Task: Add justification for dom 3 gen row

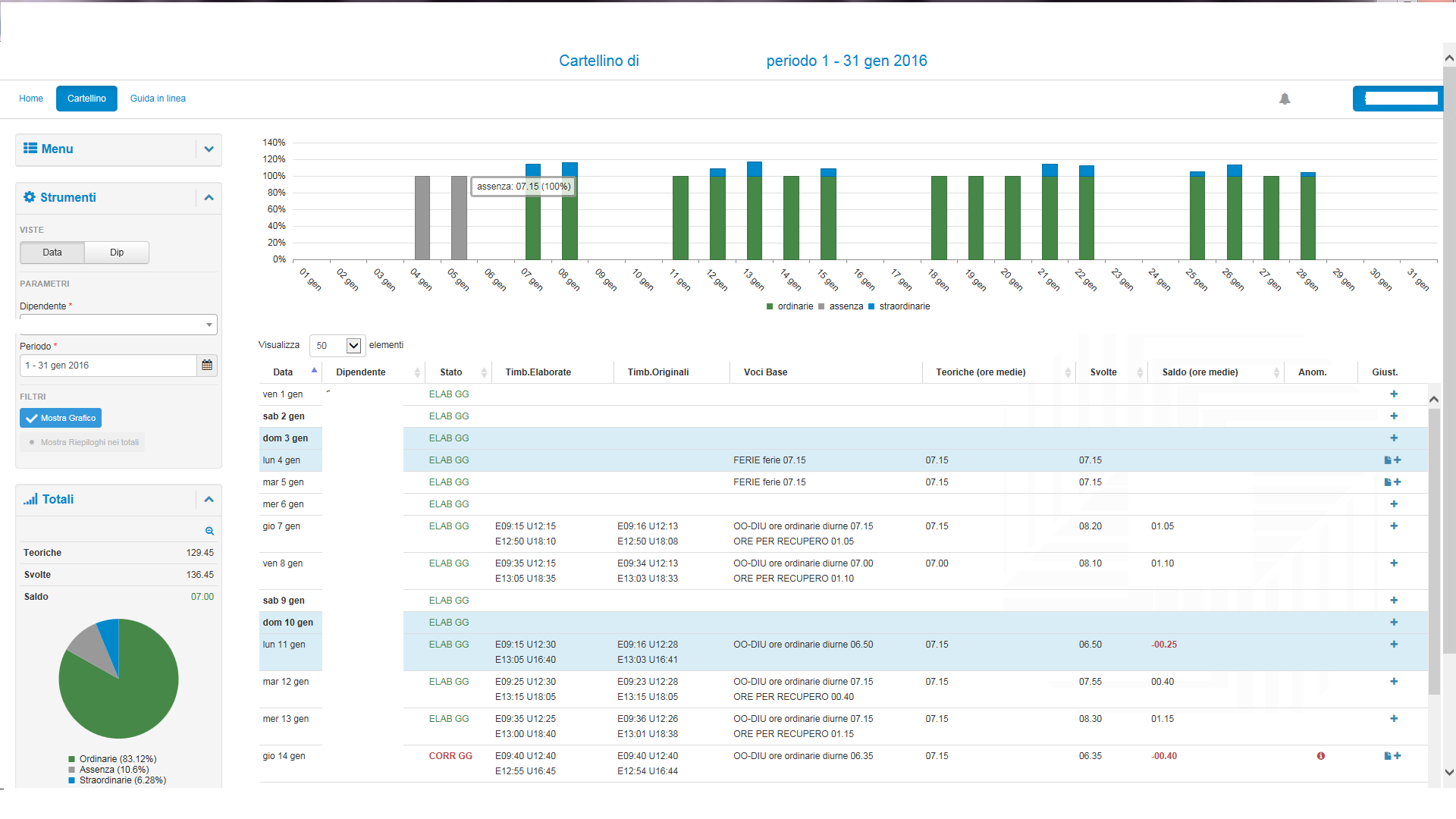Action: [x=1394, y=438]
